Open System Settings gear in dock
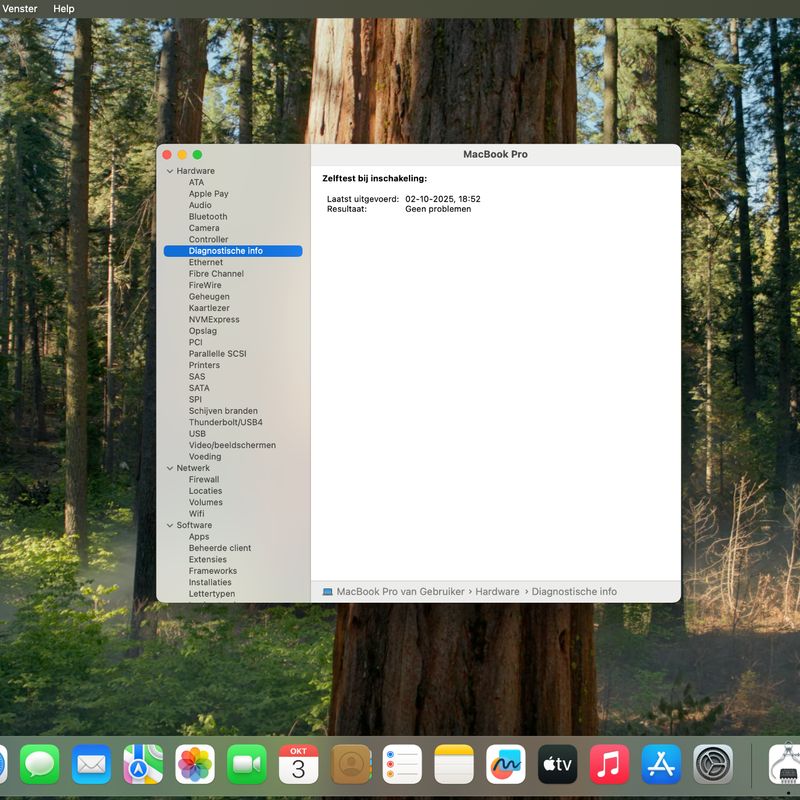This screenshot has width=800, height=800. pos(713,765)
